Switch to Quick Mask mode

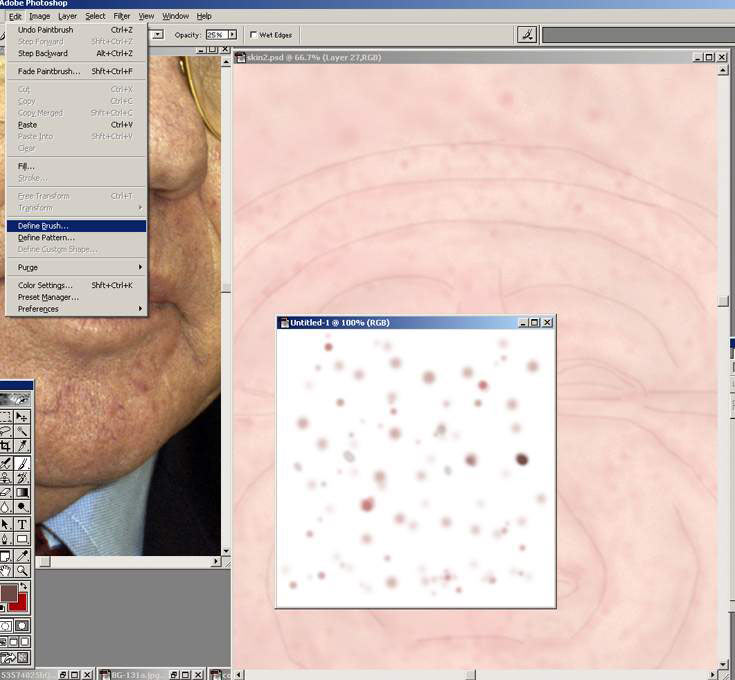pyautogui.click(x=22, y=624)
